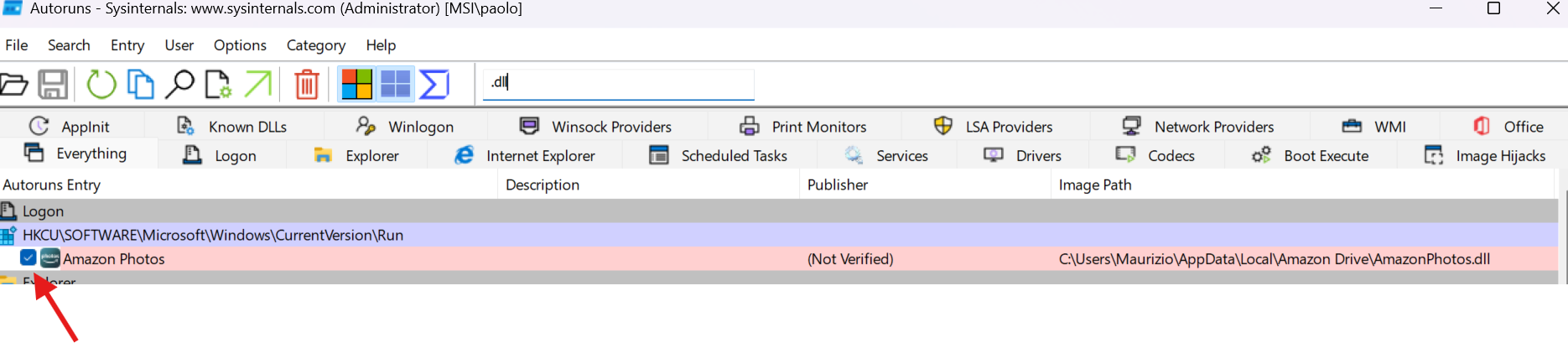Image resolution: width=1568 pixels, height=343 pixels.
Task: Switch to the Services tab
Action: (x=886, y=155)
